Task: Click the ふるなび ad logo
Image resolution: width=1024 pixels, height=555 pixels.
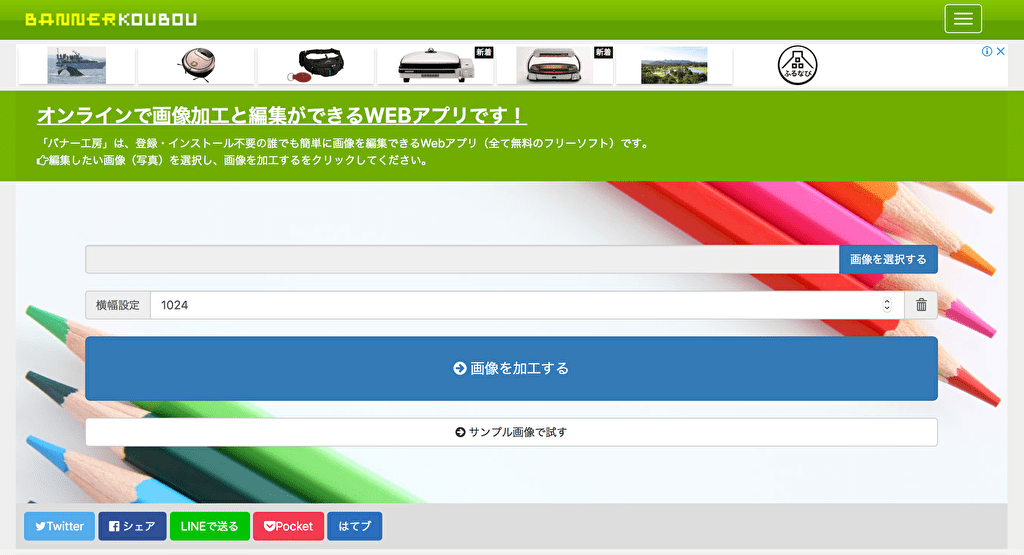Action: tap(797, 65)
